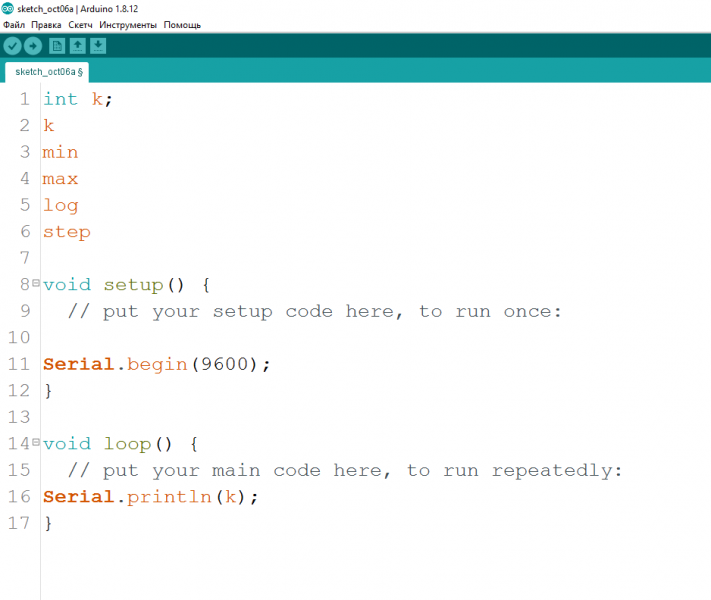
Task: Collapse the void setup() code block
Action: [36, 284]
